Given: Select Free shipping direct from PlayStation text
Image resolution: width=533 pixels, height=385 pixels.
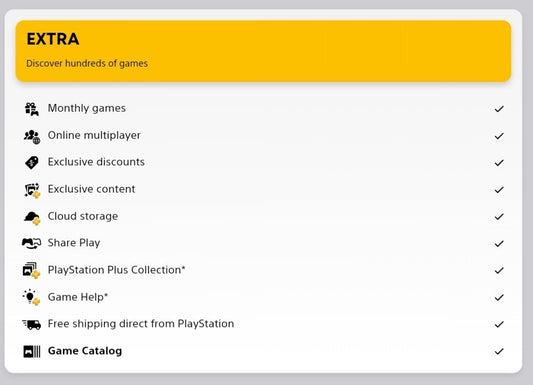Looking at the screenshot, I should coord(141,323).
